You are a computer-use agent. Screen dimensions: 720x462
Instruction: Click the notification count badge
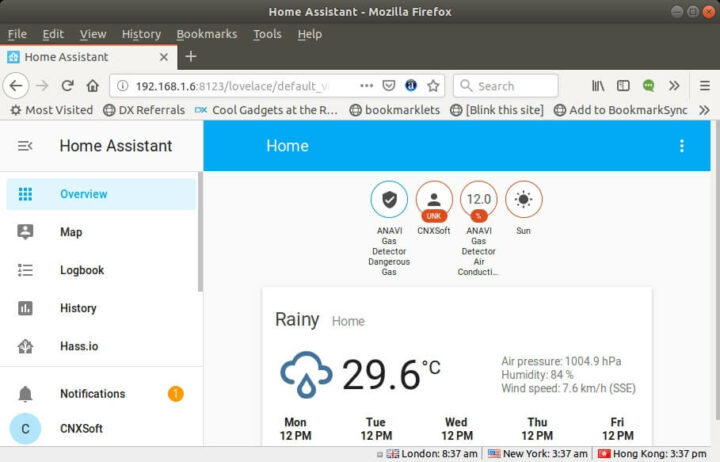coord(175,394)
